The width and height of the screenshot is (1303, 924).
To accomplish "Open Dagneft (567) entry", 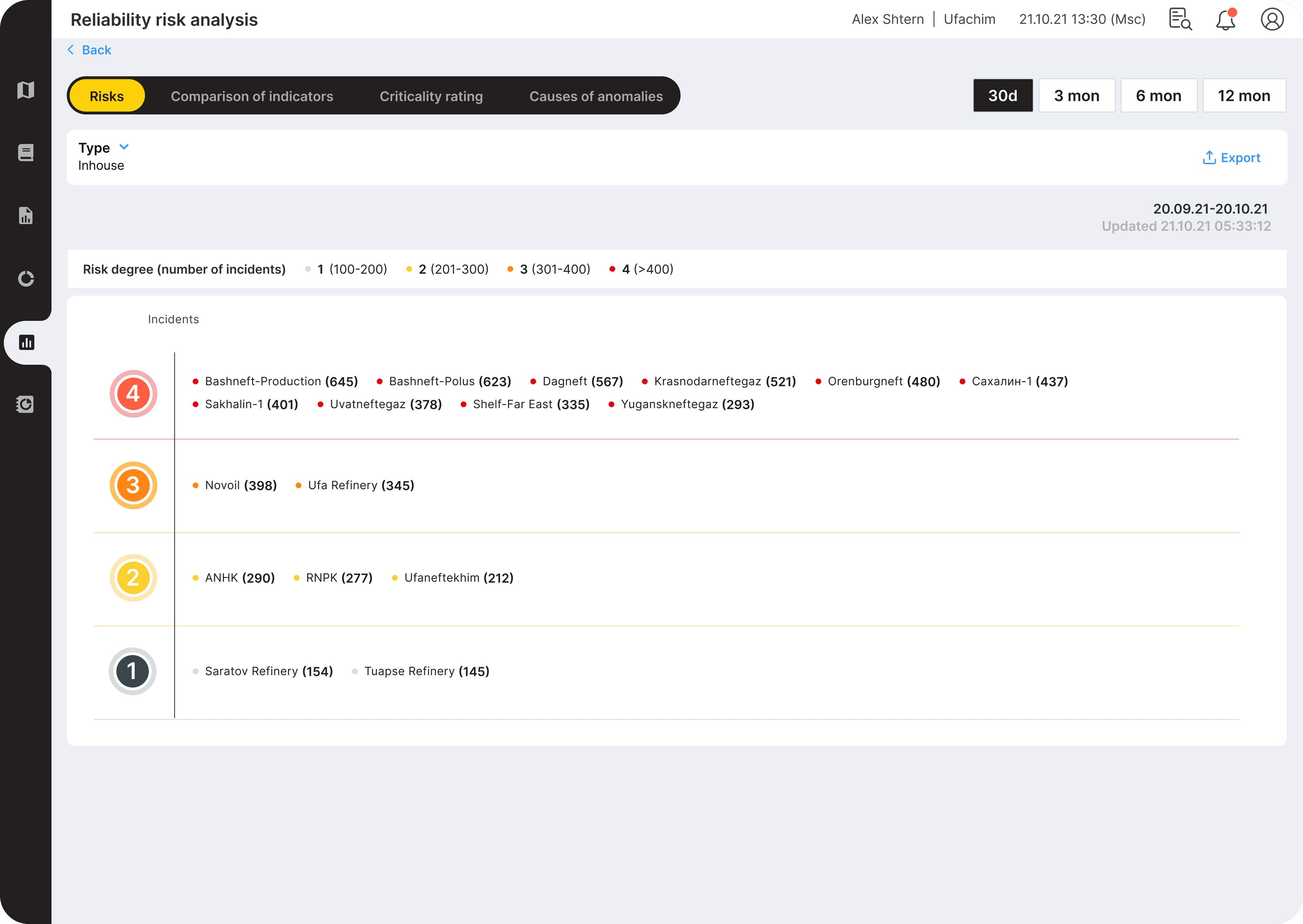I will pyautogui.click(x=577, y=381).
